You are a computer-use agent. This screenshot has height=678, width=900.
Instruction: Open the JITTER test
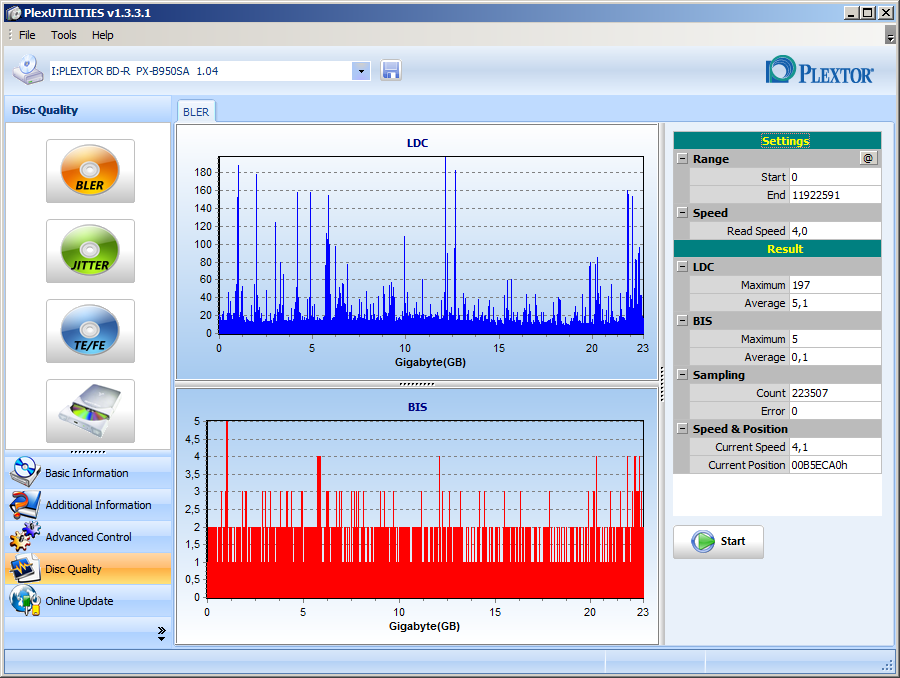coord(90,250)
